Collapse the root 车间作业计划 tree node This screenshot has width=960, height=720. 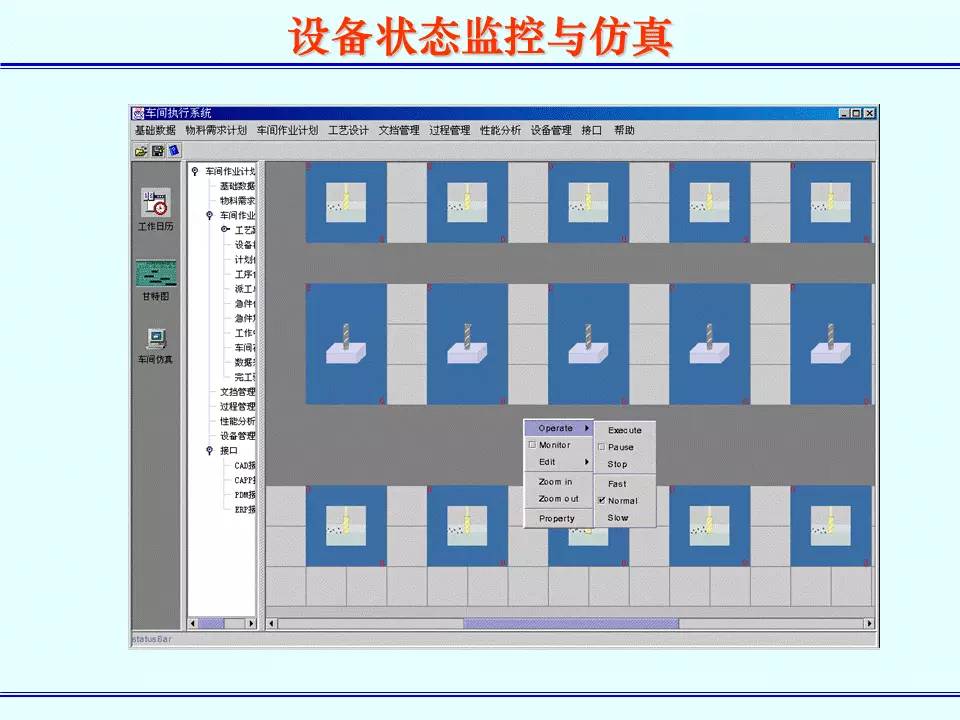coord(195,171)
